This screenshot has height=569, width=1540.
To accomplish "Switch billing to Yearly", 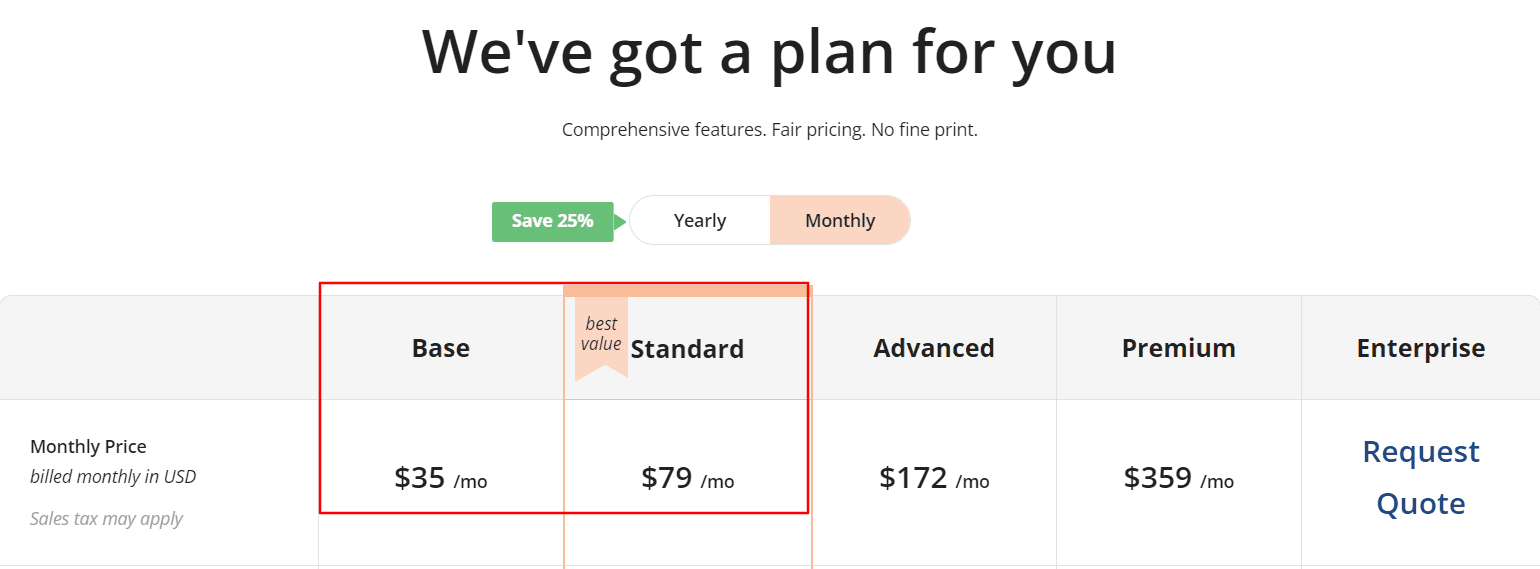I will pos(700,221).
